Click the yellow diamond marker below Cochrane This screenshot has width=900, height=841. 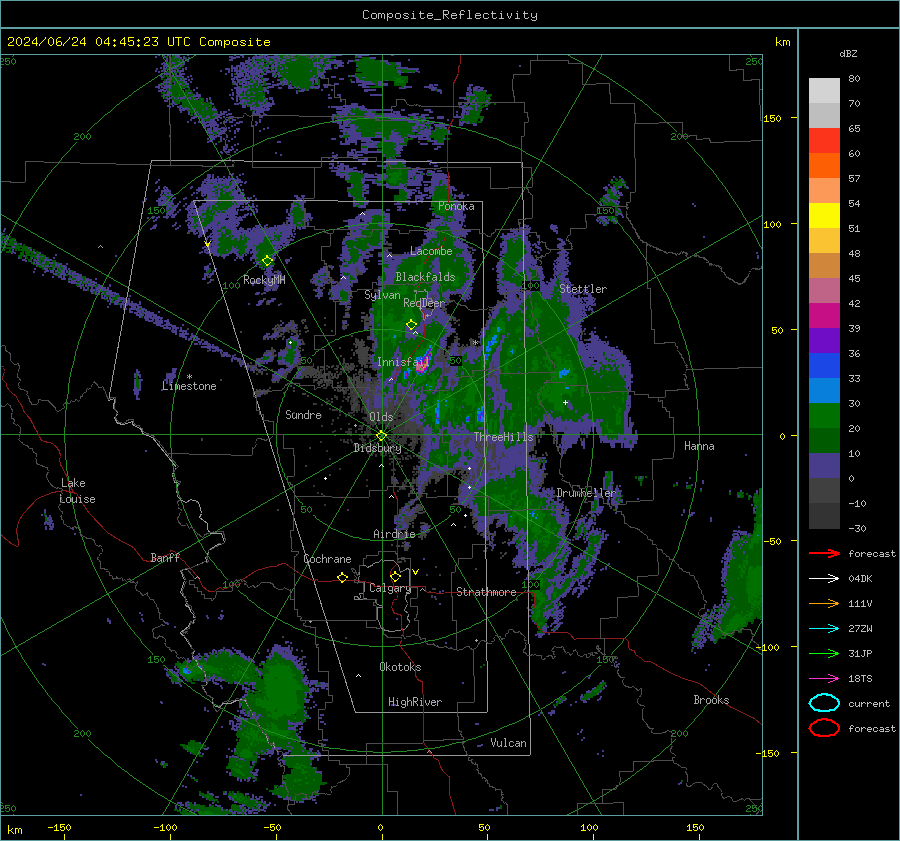point(342,577)
